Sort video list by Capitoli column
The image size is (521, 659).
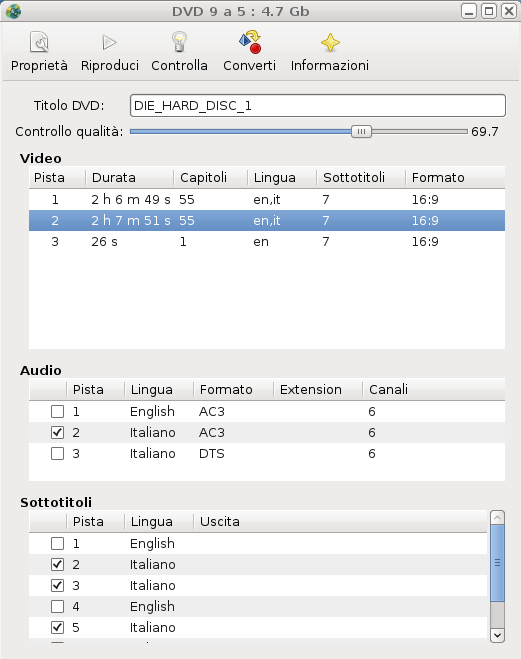(211, 177)
